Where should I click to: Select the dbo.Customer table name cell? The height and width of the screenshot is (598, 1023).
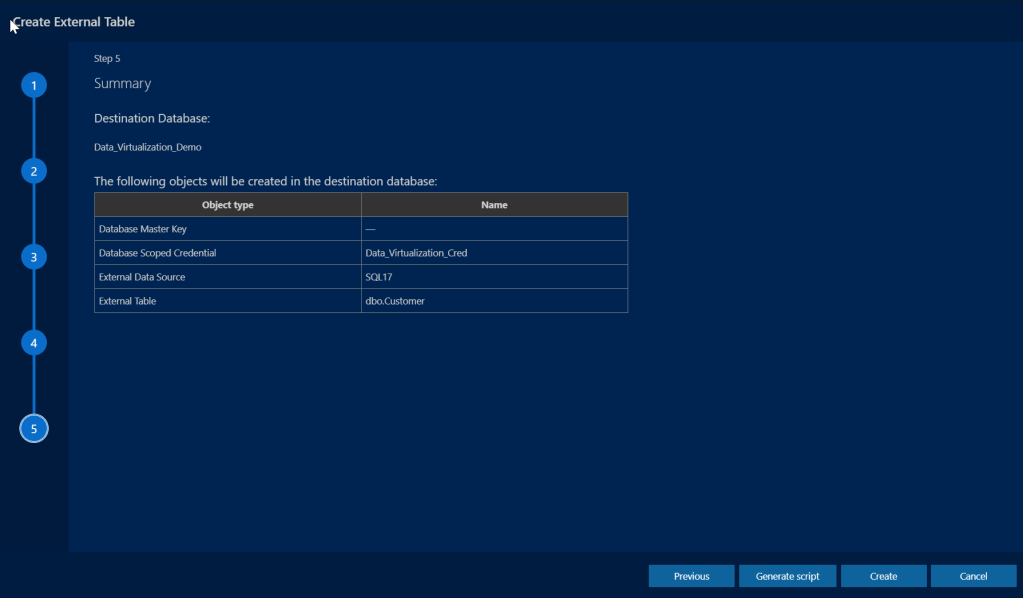tap(395, 301)
